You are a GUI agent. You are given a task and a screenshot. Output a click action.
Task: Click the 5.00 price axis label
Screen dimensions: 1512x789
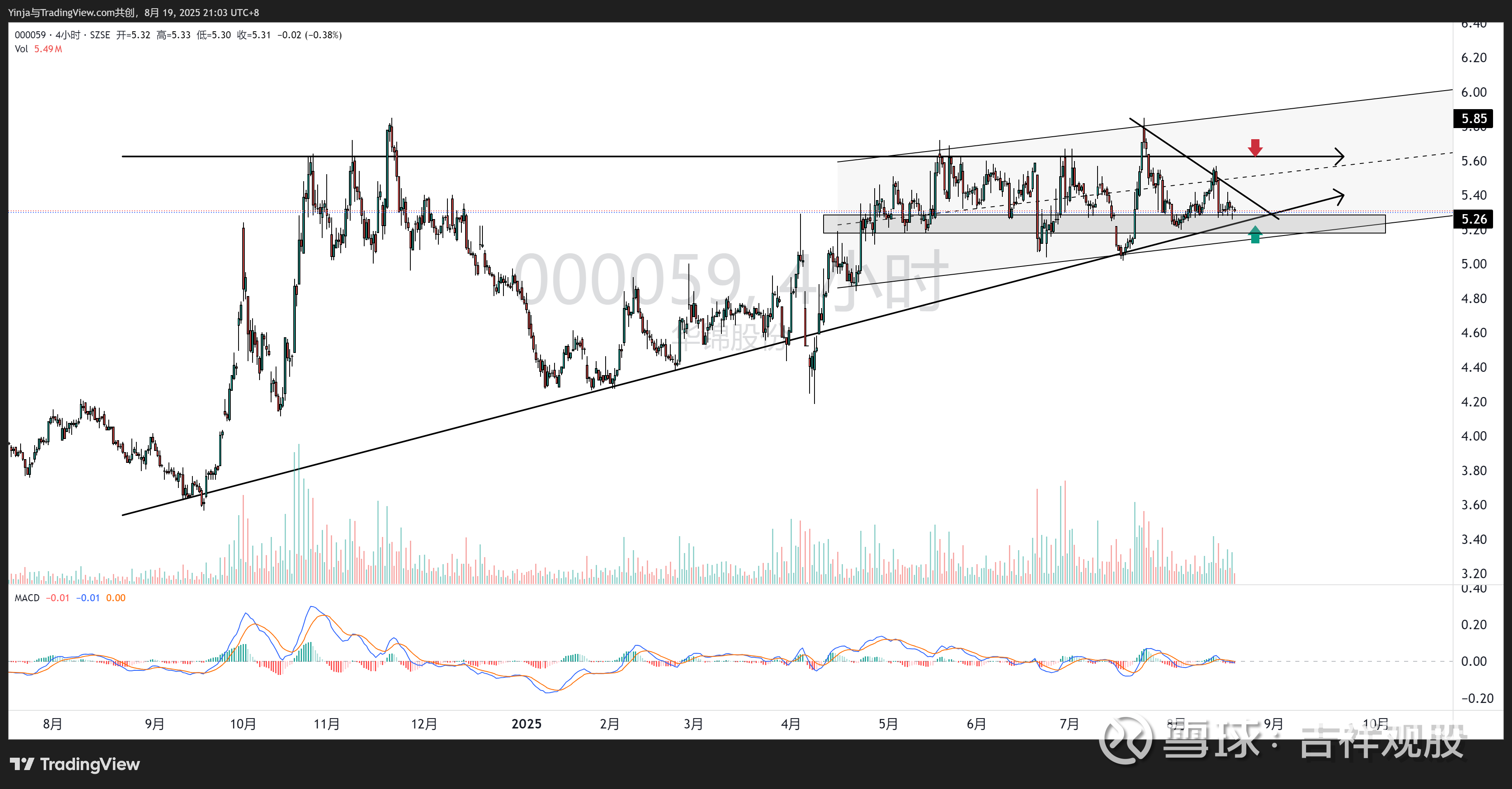click(x=1474, y=264)
